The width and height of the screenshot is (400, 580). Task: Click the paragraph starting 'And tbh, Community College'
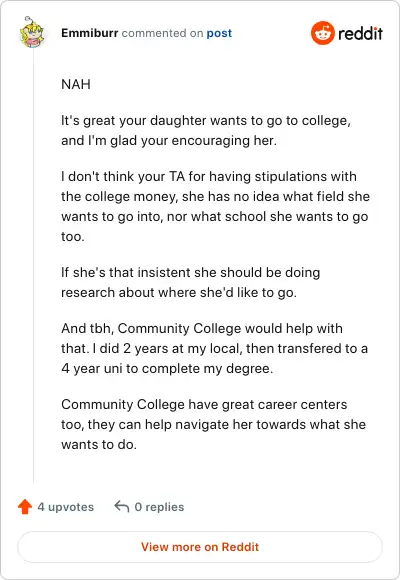[x=215, y=348]
